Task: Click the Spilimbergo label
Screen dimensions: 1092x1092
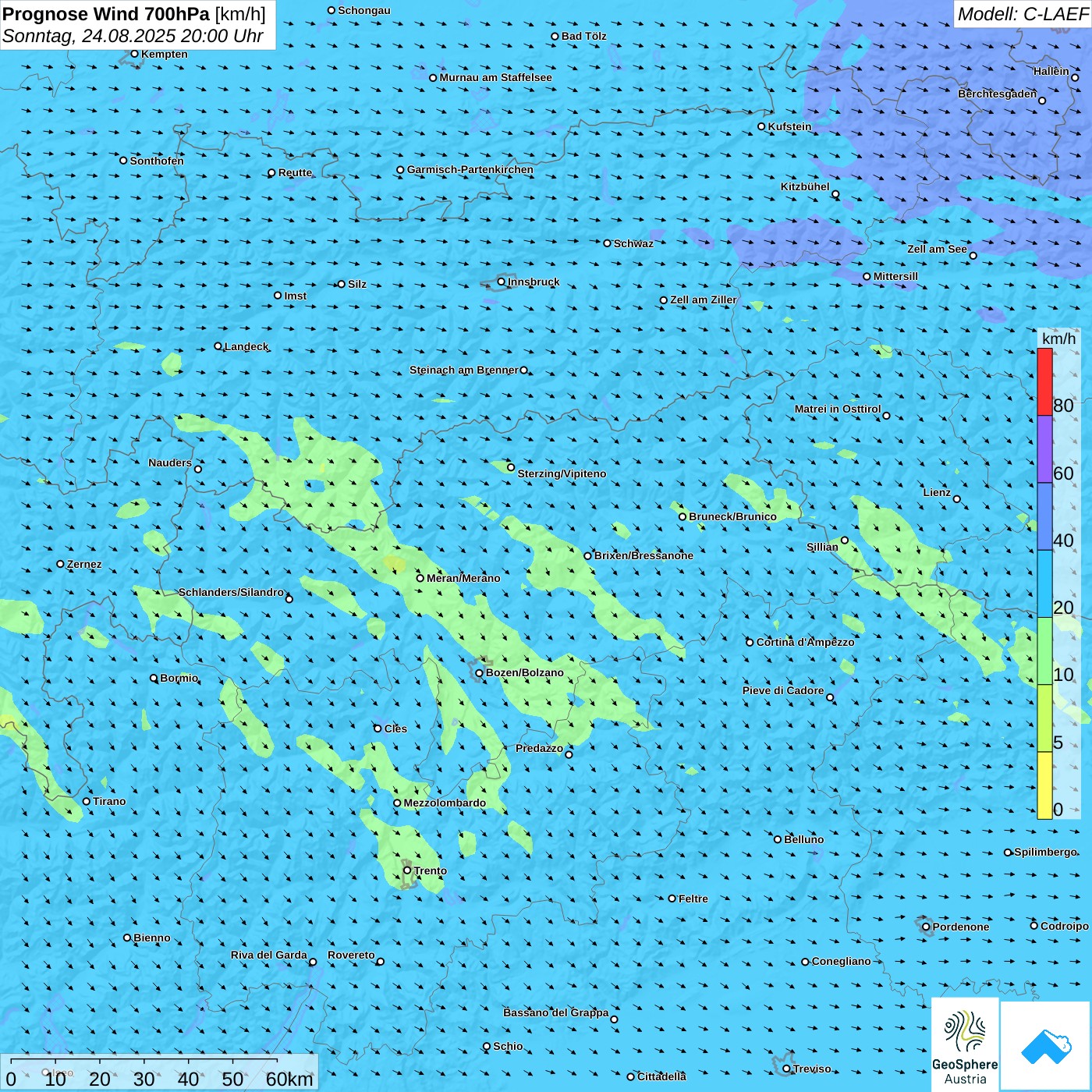Action: [1045, 852]
